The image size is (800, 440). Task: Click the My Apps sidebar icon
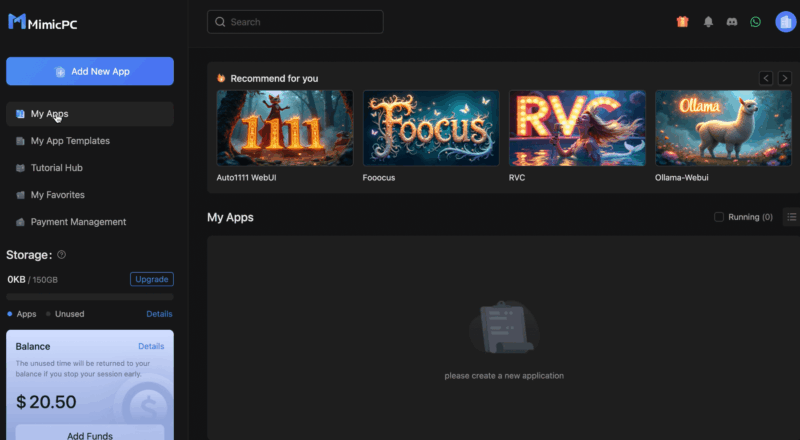(20, 114)
